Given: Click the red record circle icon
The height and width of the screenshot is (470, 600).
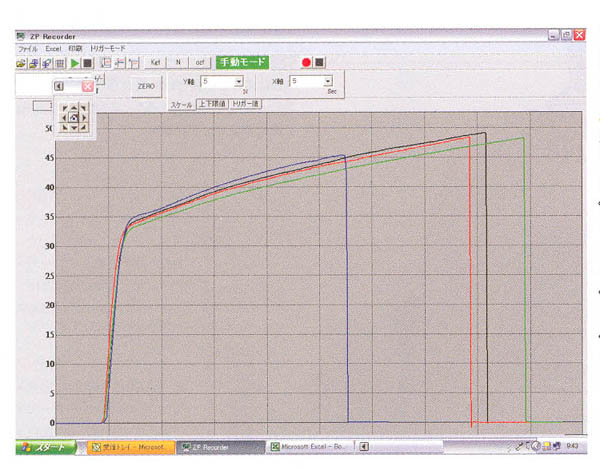Looking at the screenshot, I should pos(306,62).
